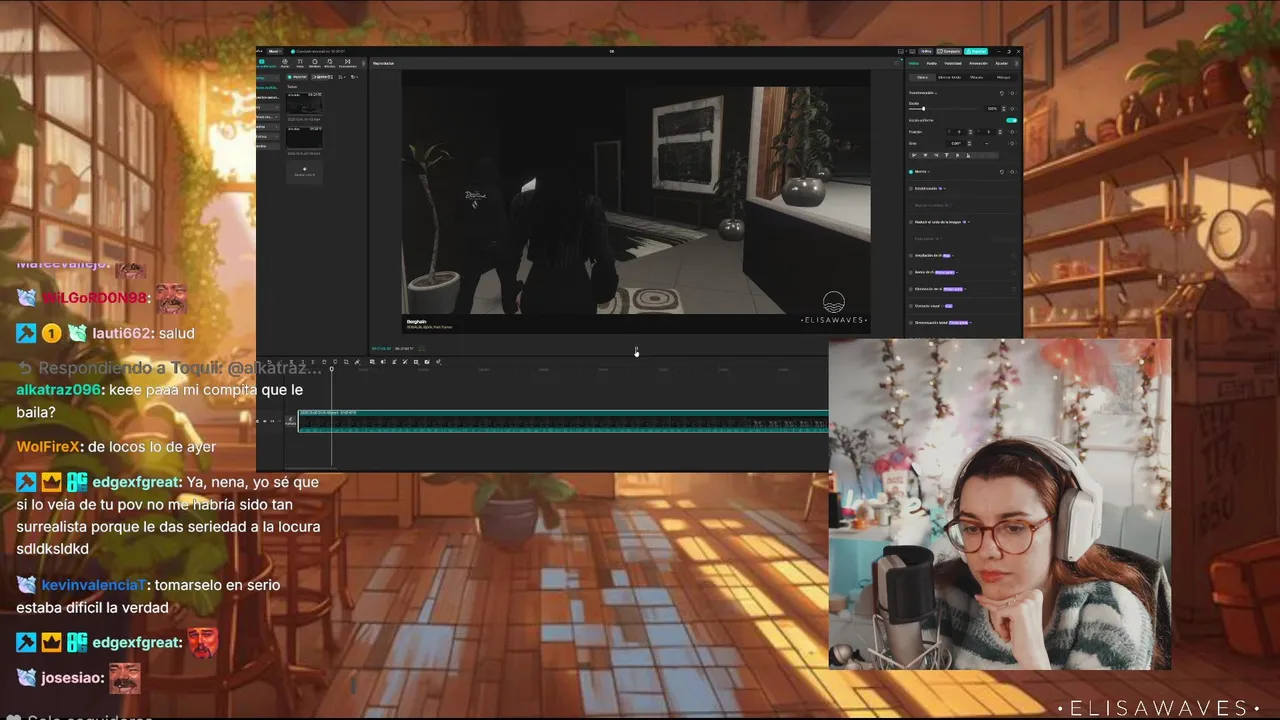Click the Importar button
Image resolution: width=1280 pixels, height=720 pixels.
pos(297,77)
